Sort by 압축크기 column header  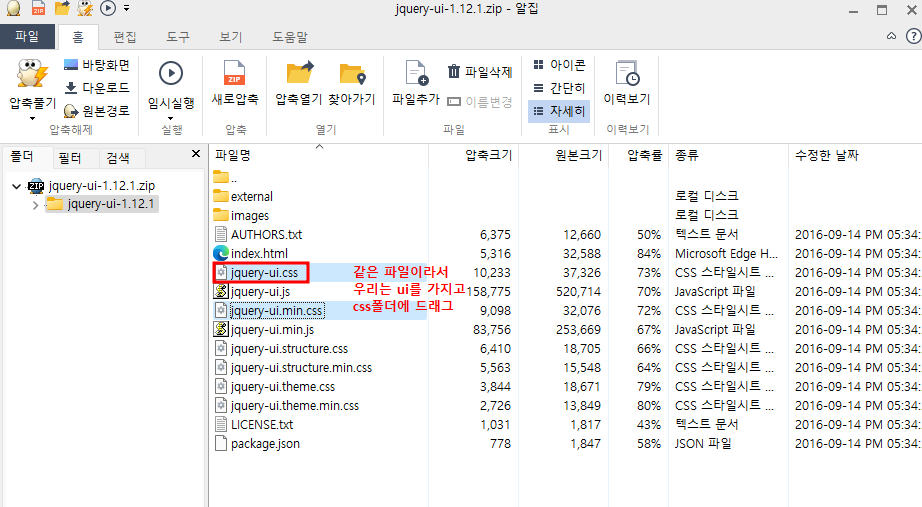(x=488, y=155)
